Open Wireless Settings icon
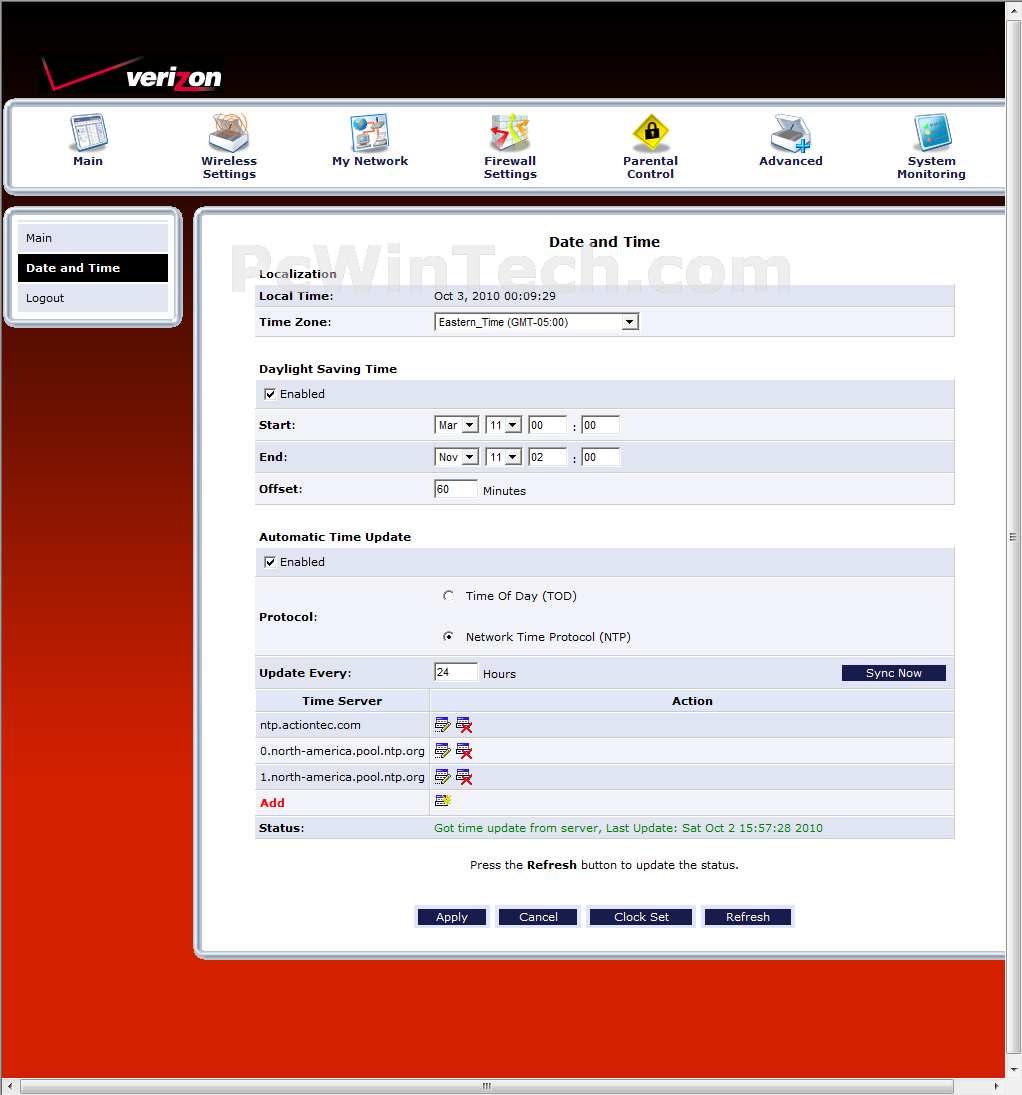The image size is (1022, 1095). click(229, 133)
